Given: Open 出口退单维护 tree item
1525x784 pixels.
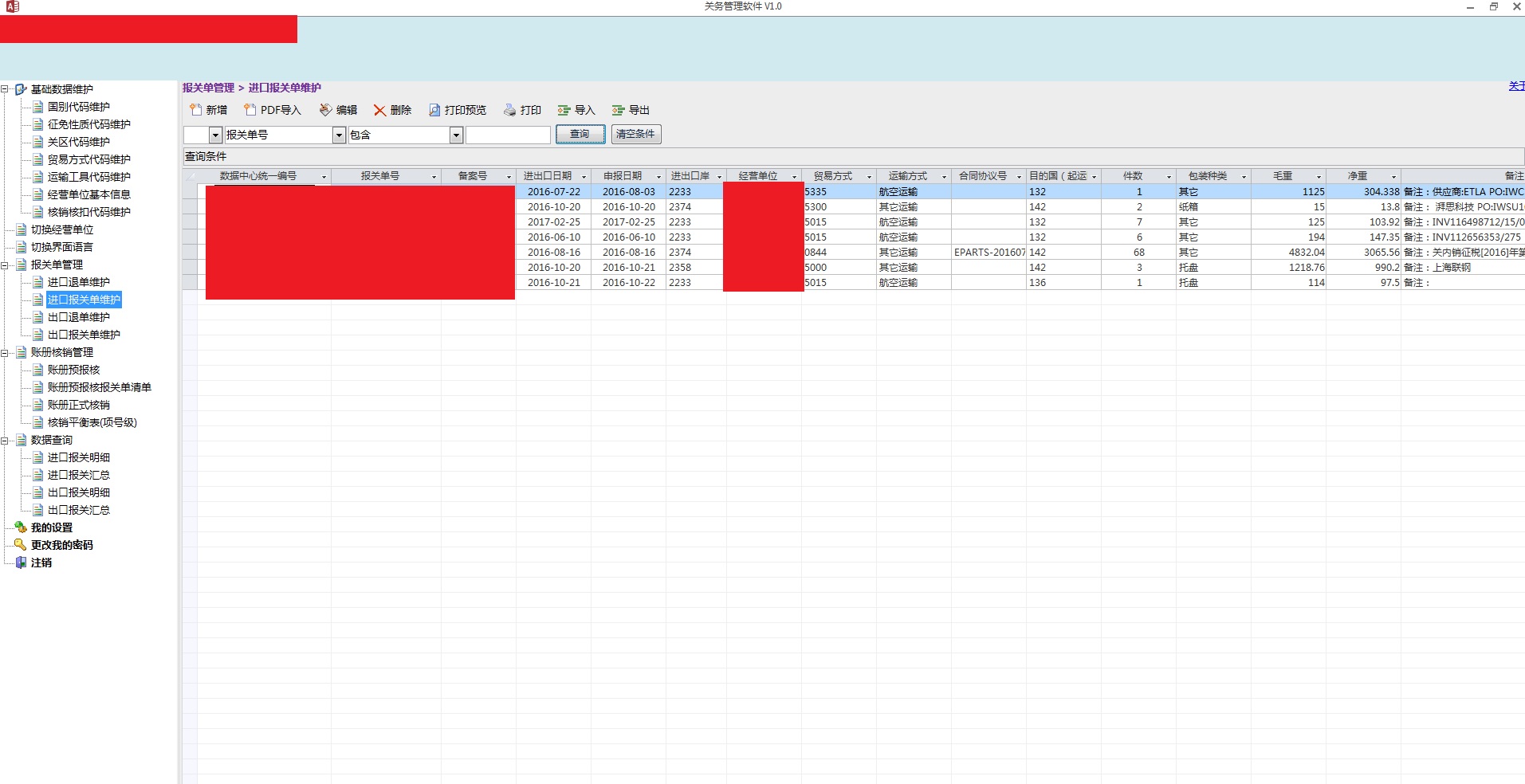Looking at the screenshot, I should click(78, 317).
